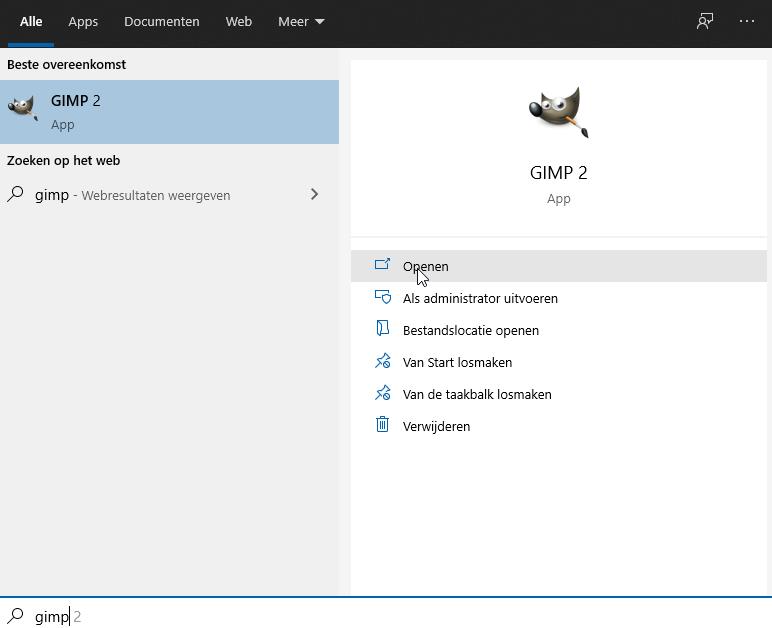Click the unpin from taskbar icon

pyautogui.click(x=382, y=393)
